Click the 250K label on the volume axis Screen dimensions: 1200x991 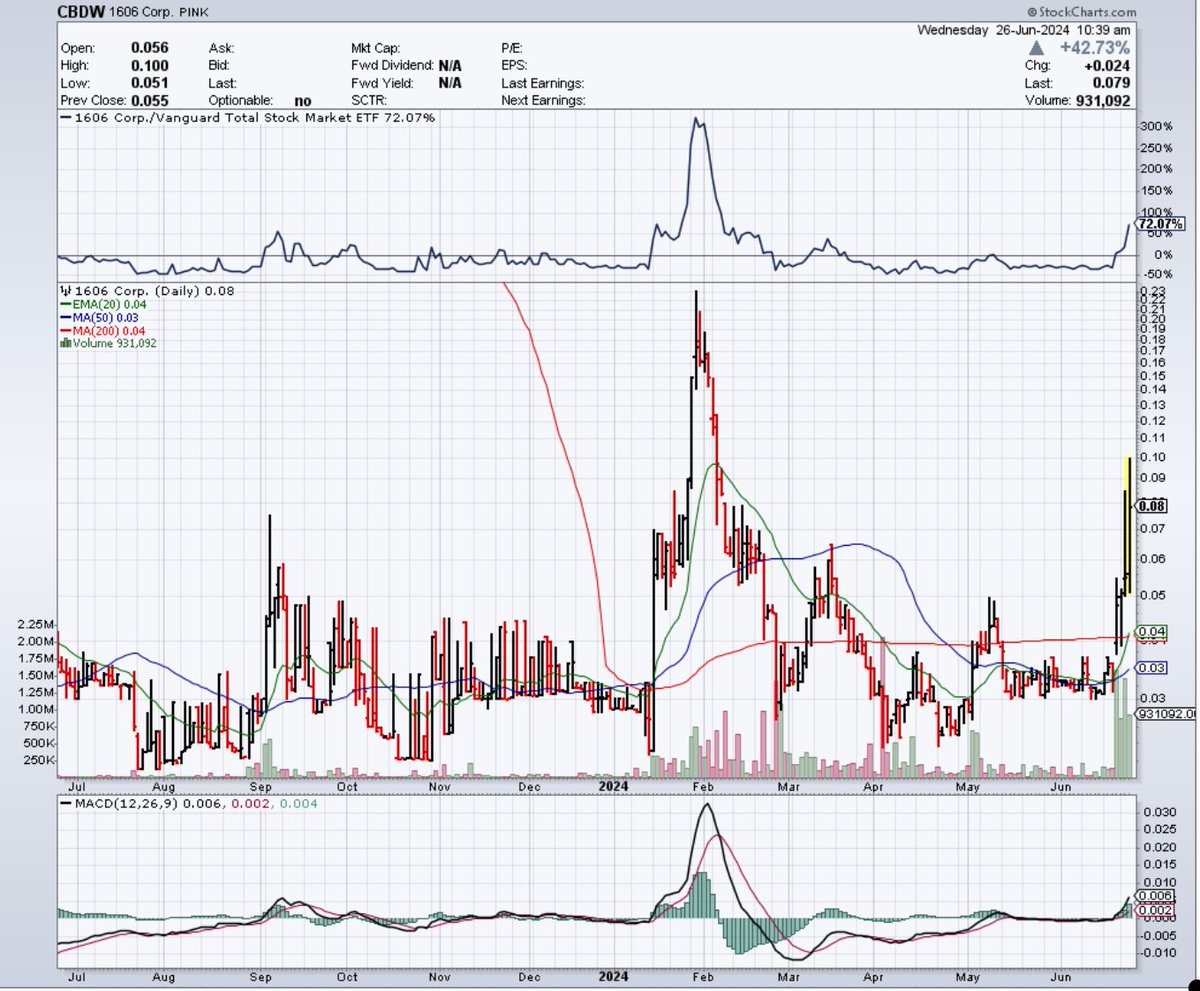pyautogui.click(x=41, y=760)
